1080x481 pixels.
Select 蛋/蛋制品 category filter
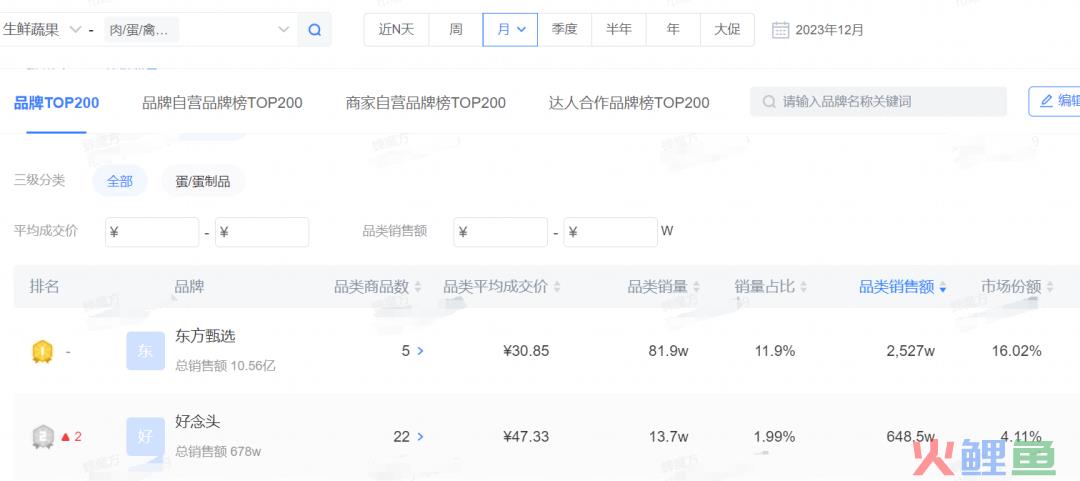(202, 181)
